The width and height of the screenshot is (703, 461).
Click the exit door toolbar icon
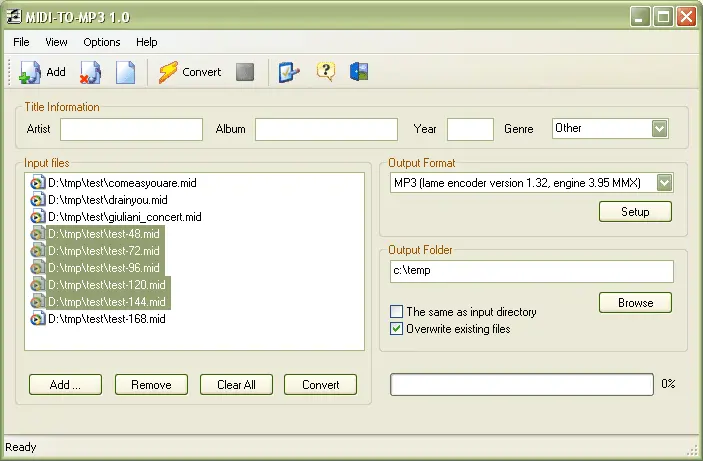359,72
